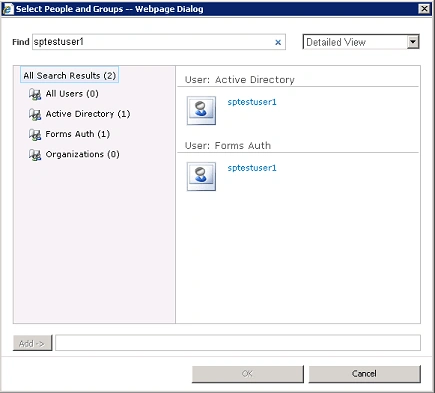Clear the Find search box with X

tap(278, 42)
